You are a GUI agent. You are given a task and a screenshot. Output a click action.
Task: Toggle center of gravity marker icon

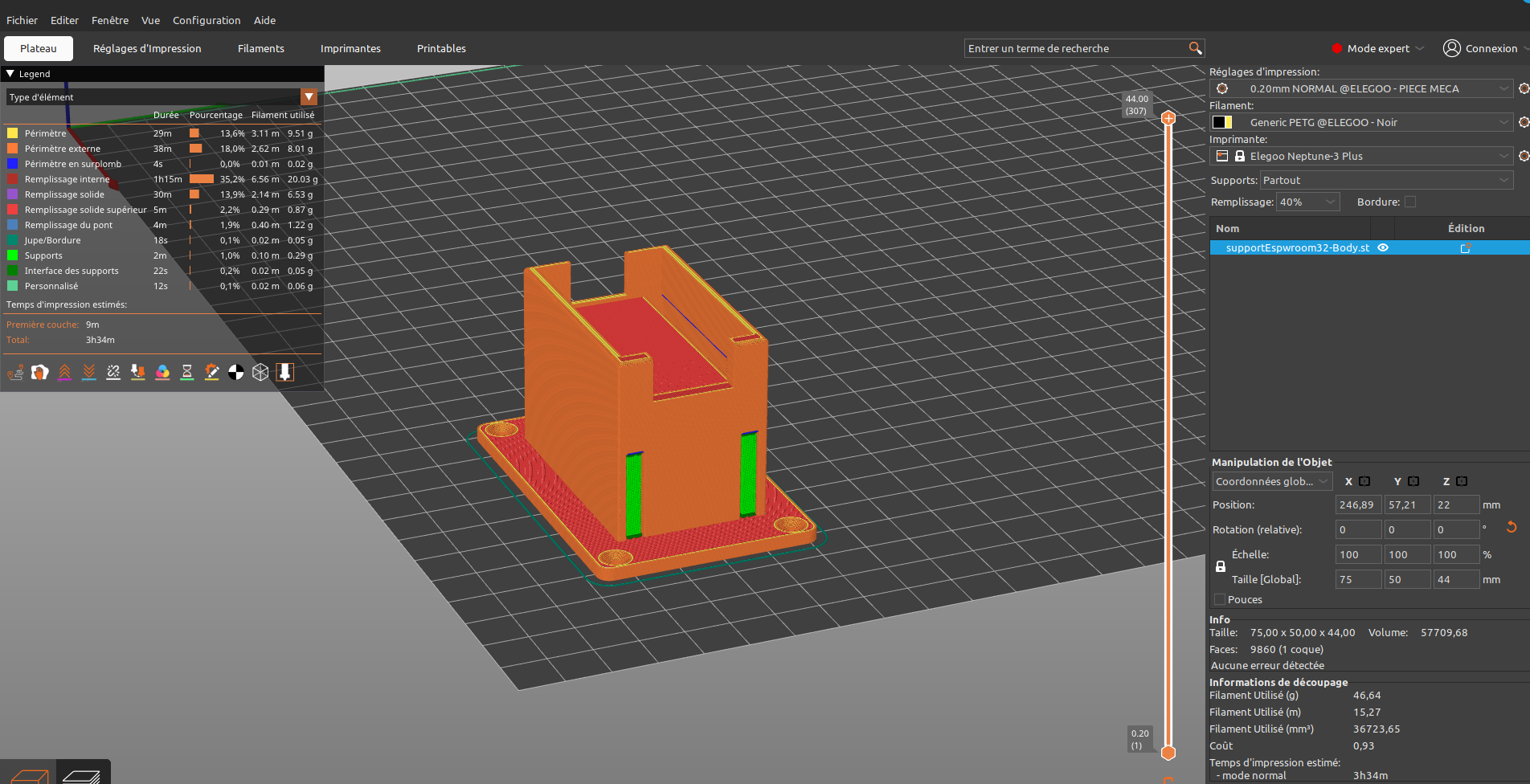(x=236, y=373)
